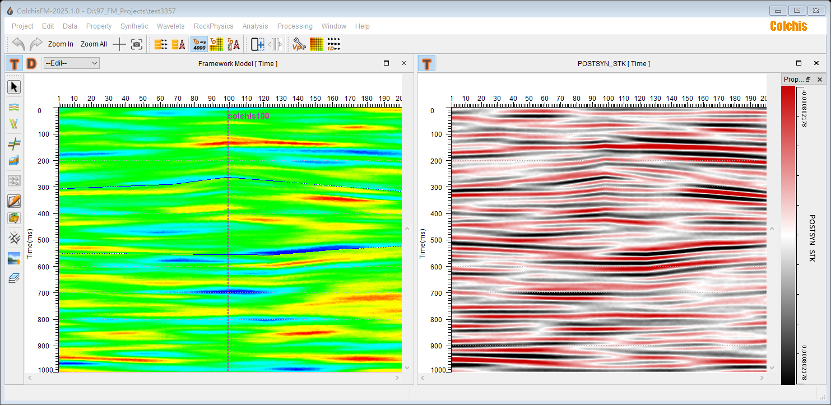Toggle D depth domain in Framework Model panel
Viewport: 832px width, 406px height.
click(31, 64)
